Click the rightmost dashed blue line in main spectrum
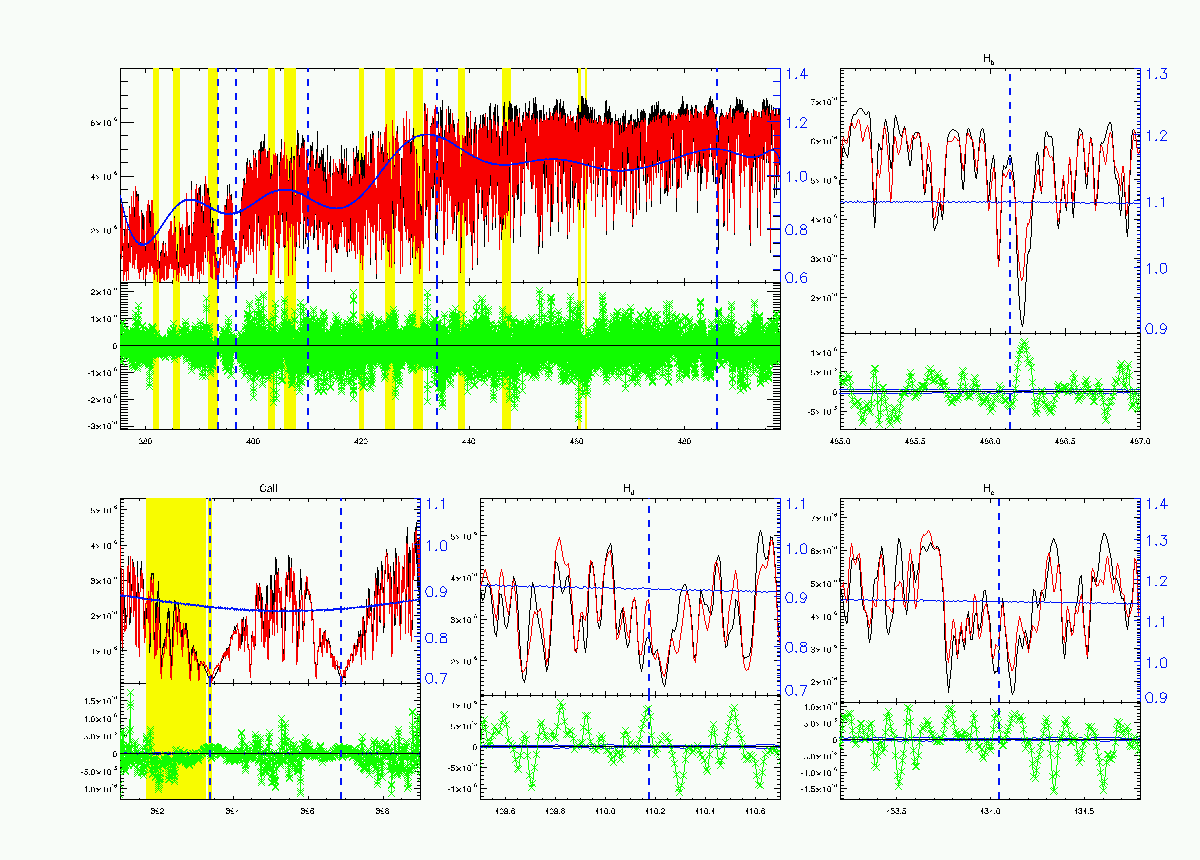The height and width of the screenshot is (860, 1200). coord(717,248)
